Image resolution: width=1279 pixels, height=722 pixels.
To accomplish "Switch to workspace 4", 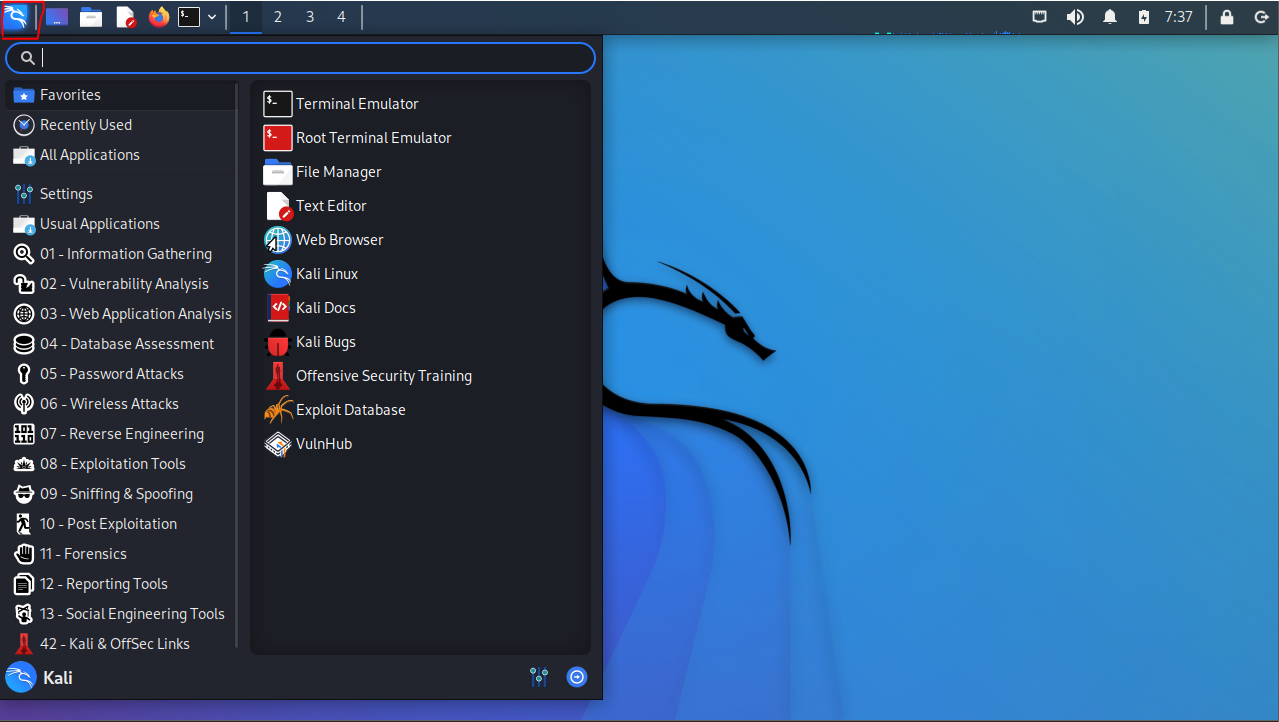I will [341, 17].
